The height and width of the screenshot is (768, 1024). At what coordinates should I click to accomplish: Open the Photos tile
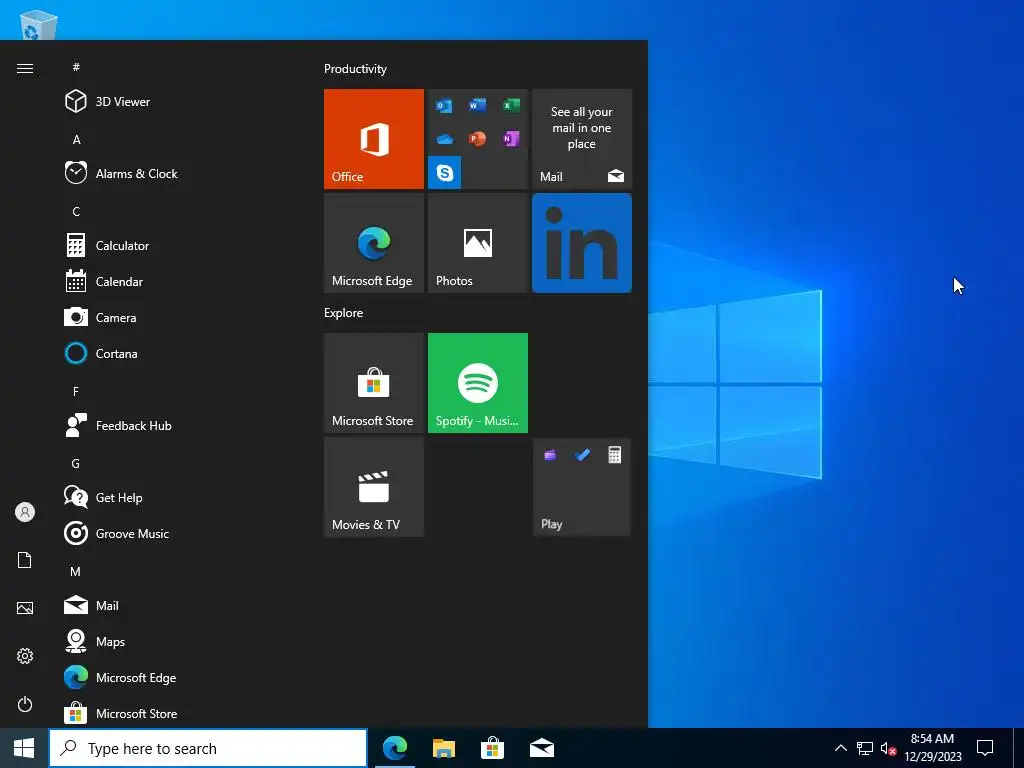pyautogui.click(x=477, y=243)
